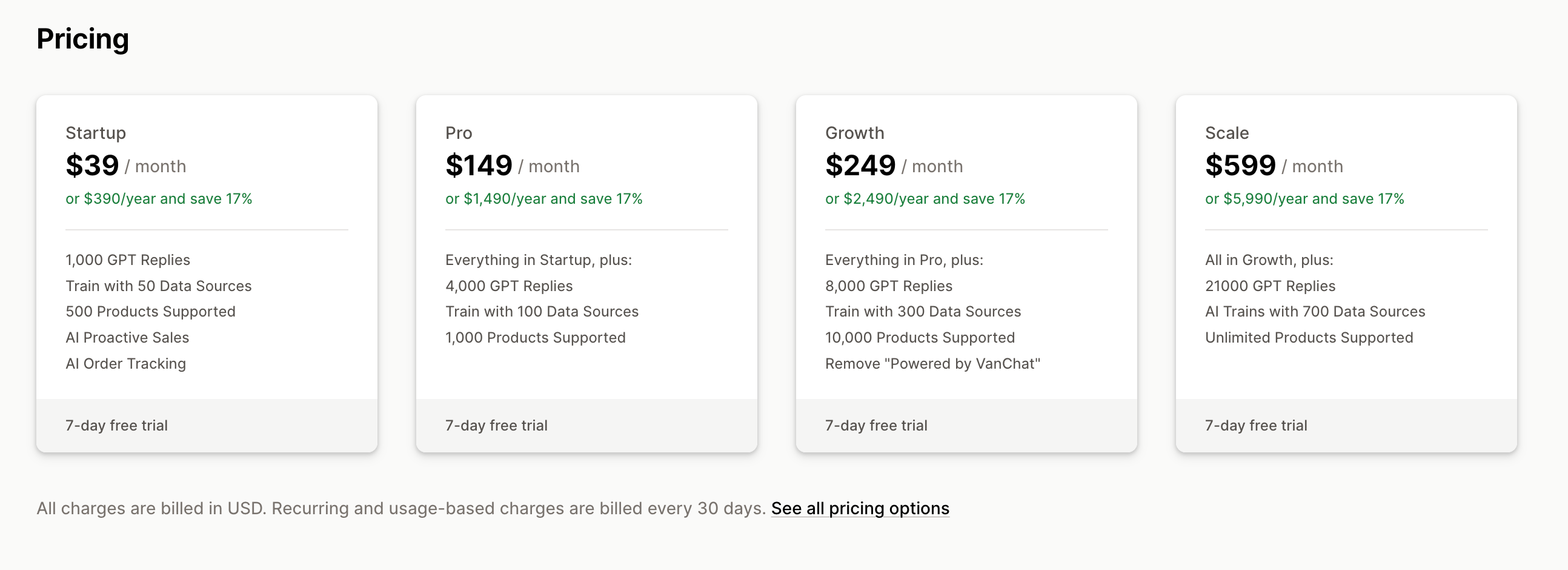Click the Remove "Powered by VanChat" feature
The image size is (1568, 570).
pos(932,364)
